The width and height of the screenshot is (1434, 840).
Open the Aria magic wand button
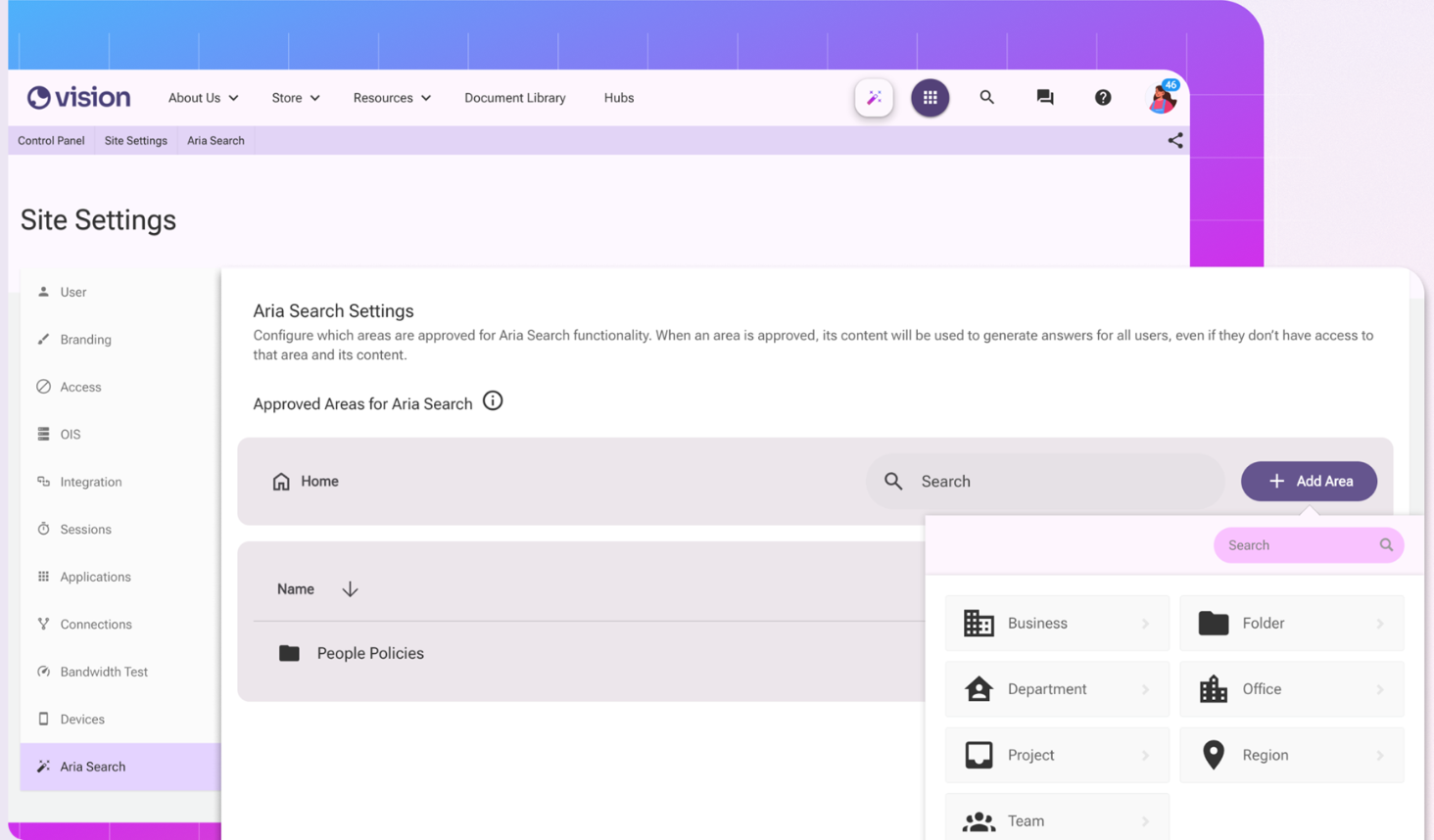coord(874,98)
